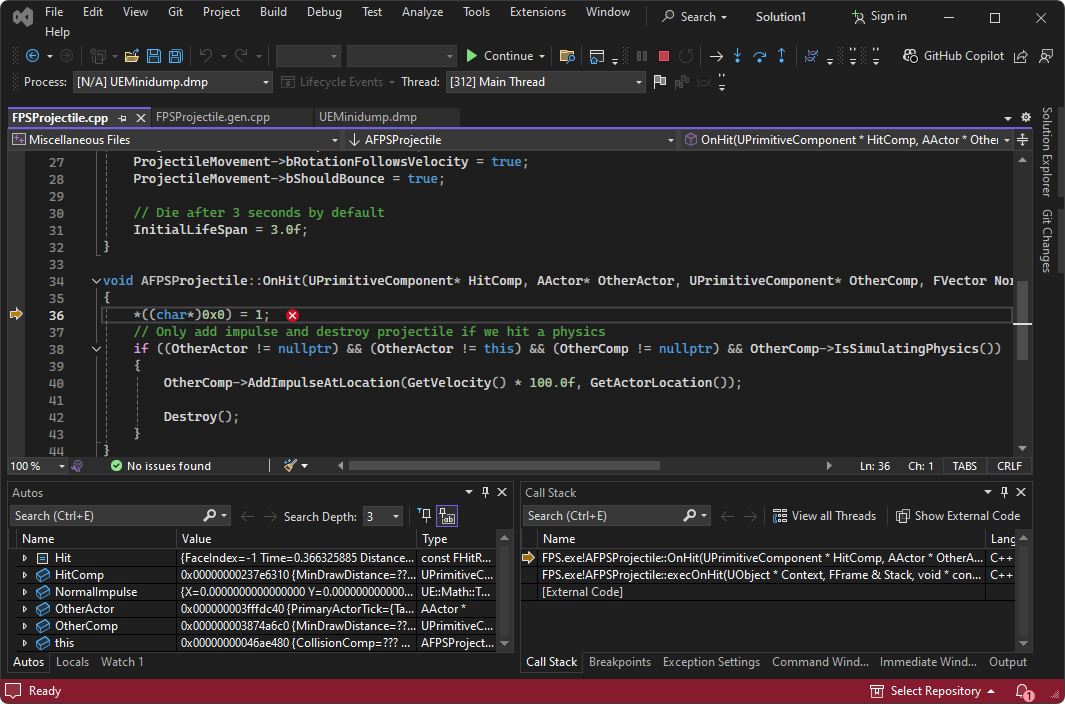Pause execution via the Break All icon
Screen dimensions: 1065x704
pyautogui.click(x=642, y=55)
